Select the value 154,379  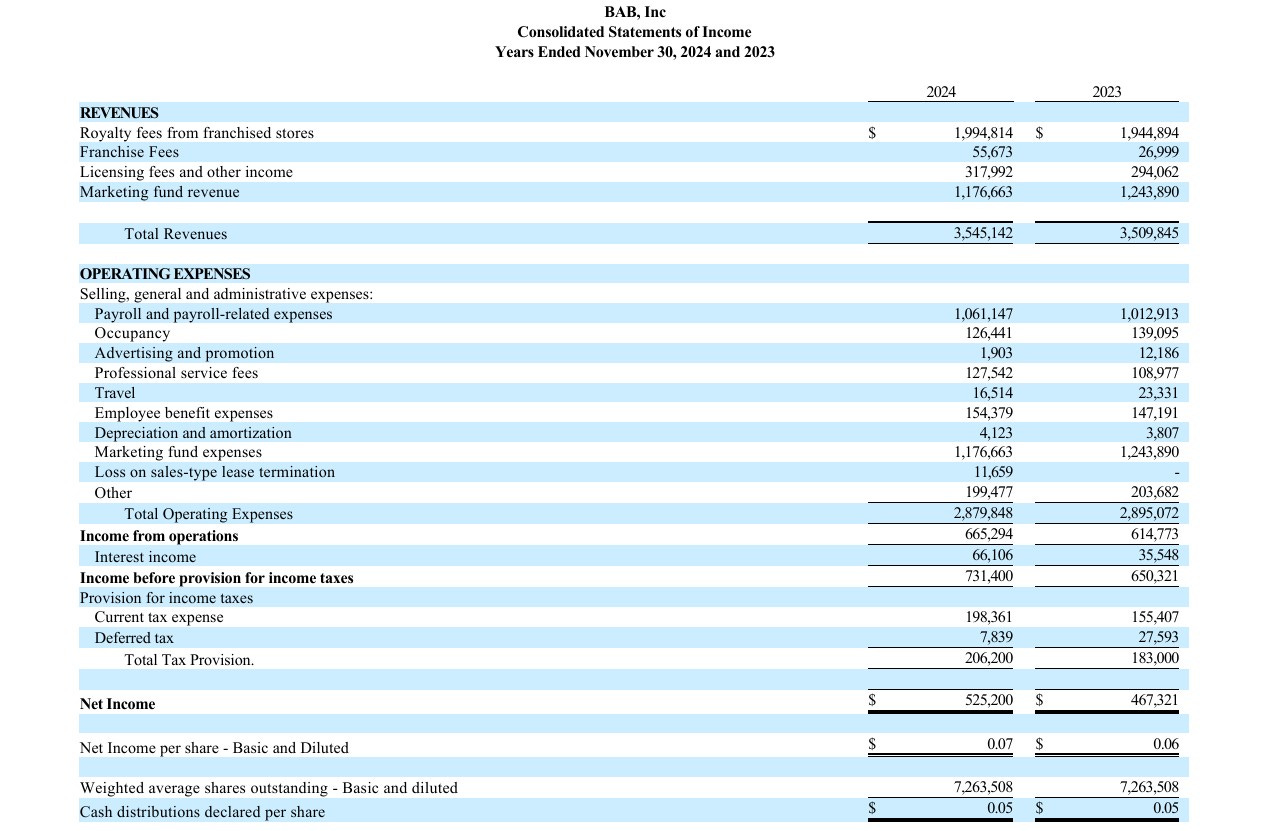coord(988,413)
